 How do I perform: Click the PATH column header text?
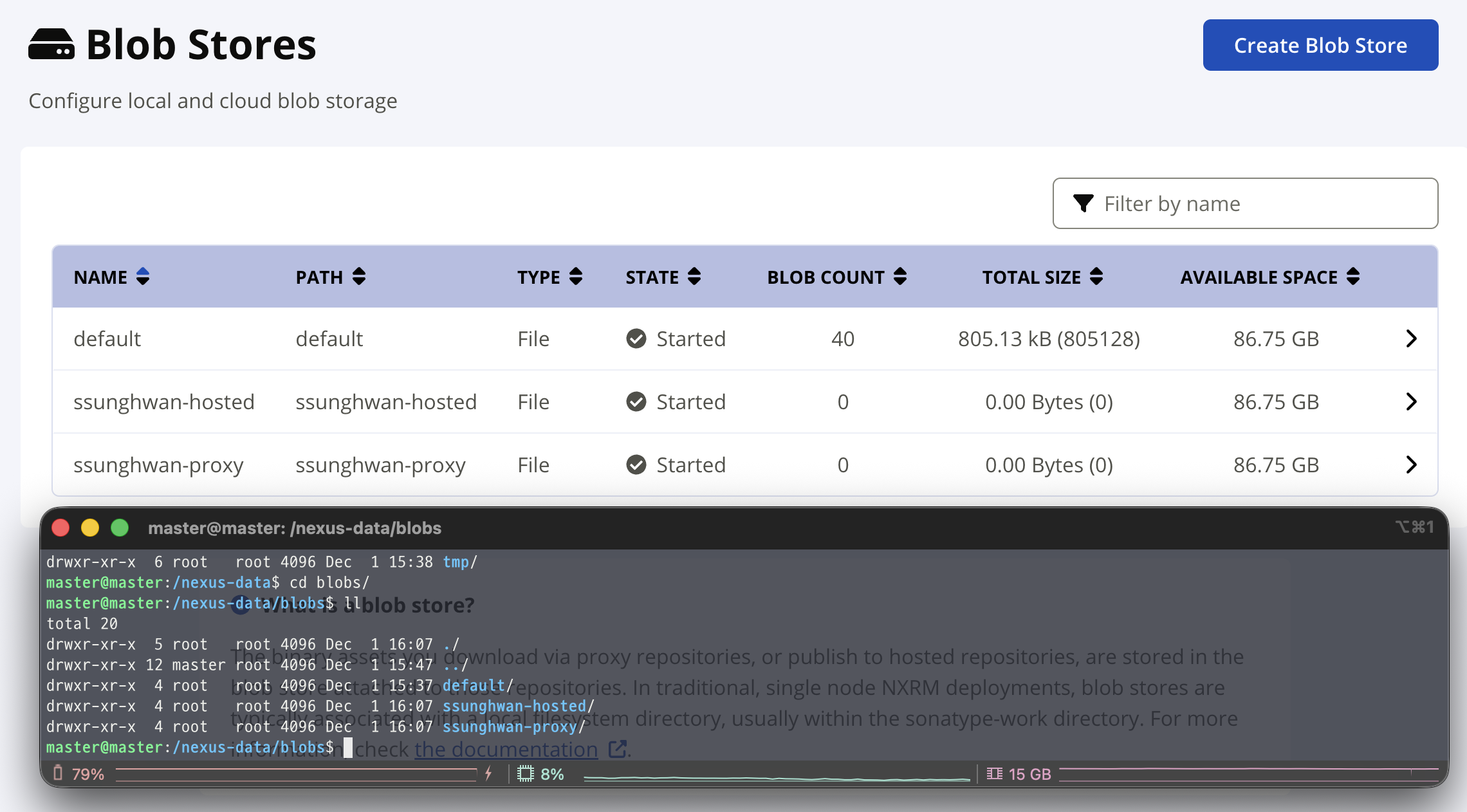[319, 277]
